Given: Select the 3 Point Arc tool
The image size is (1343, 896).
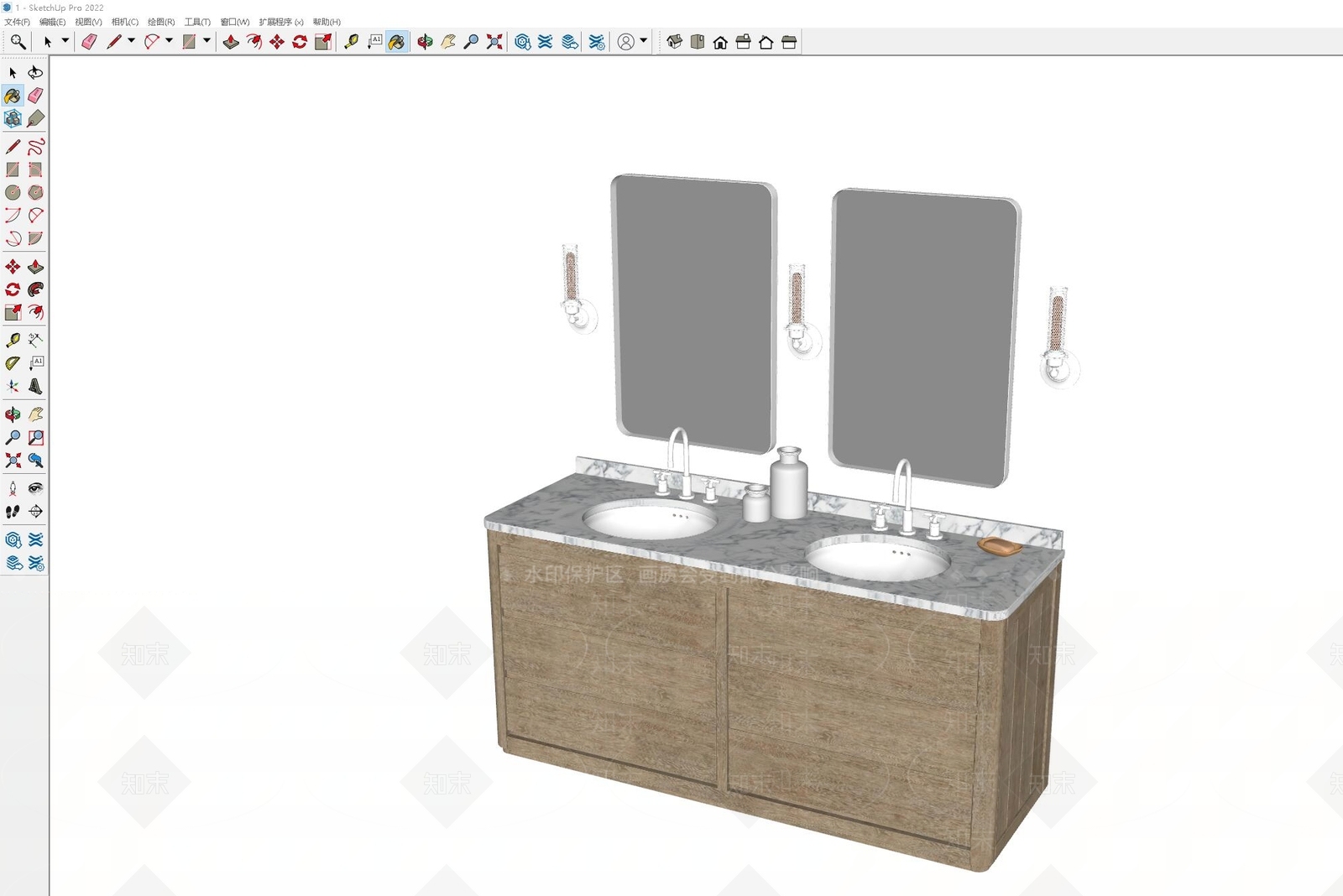Looking at the screenshot, I should pos(13,238).
